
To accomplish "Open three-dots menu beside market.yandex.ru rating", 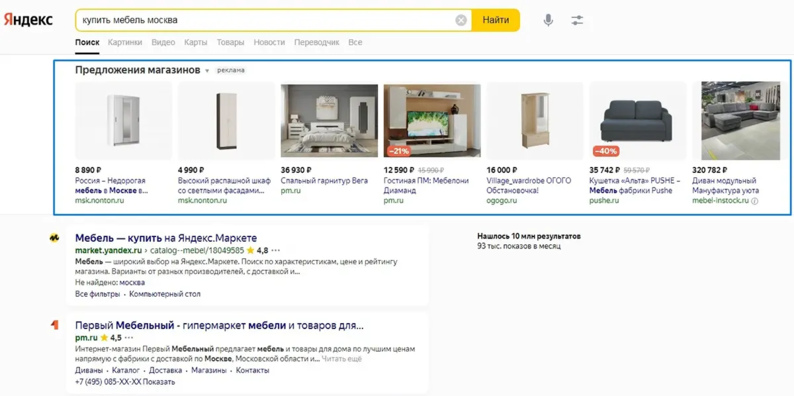I will (x=275, y=250).
